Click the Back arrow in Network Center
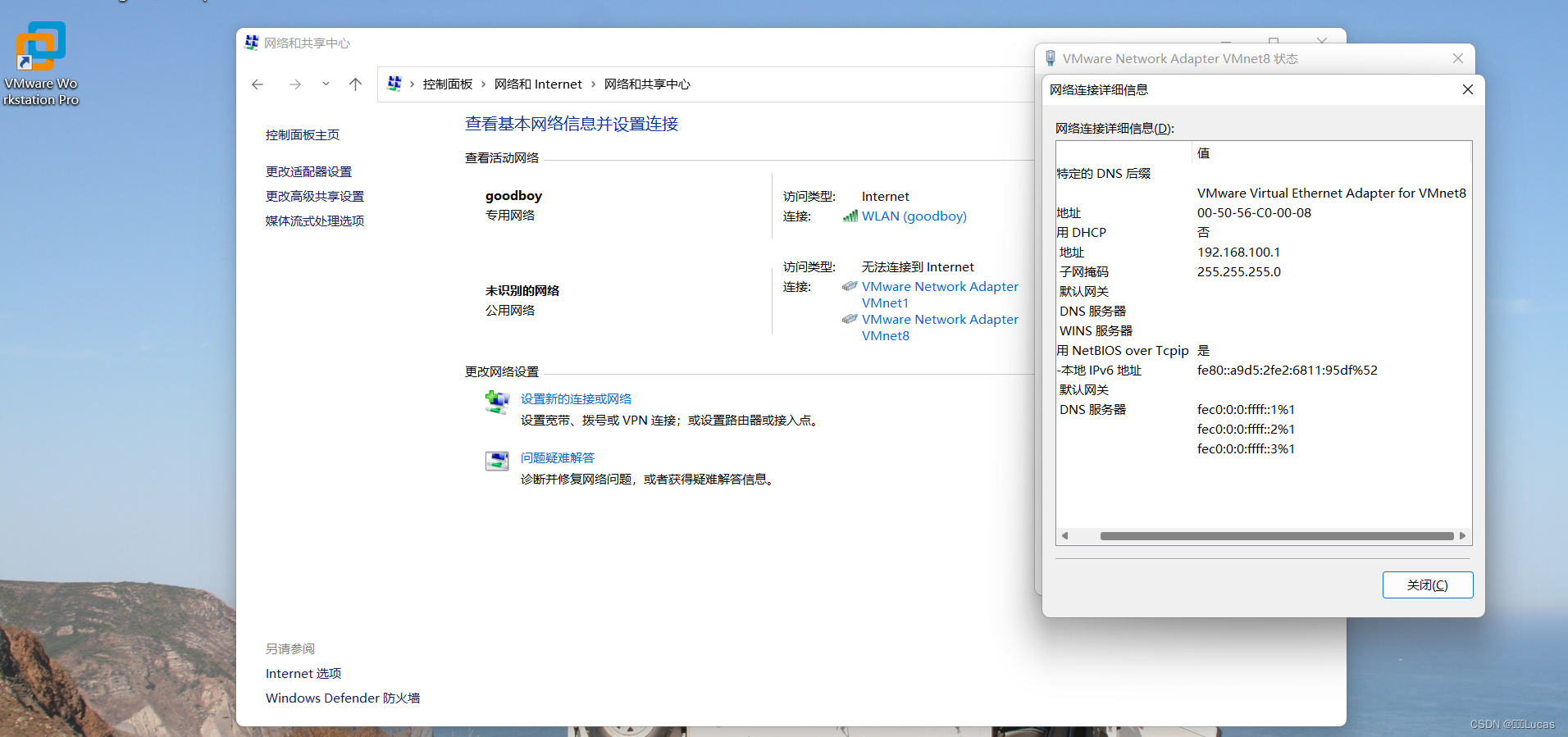 point(258,84)
